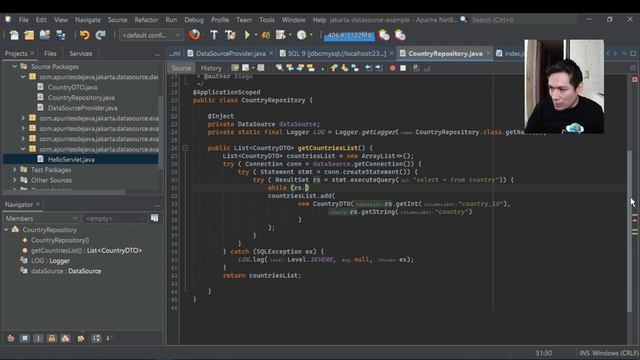Click the Profile Project icon

302,36
